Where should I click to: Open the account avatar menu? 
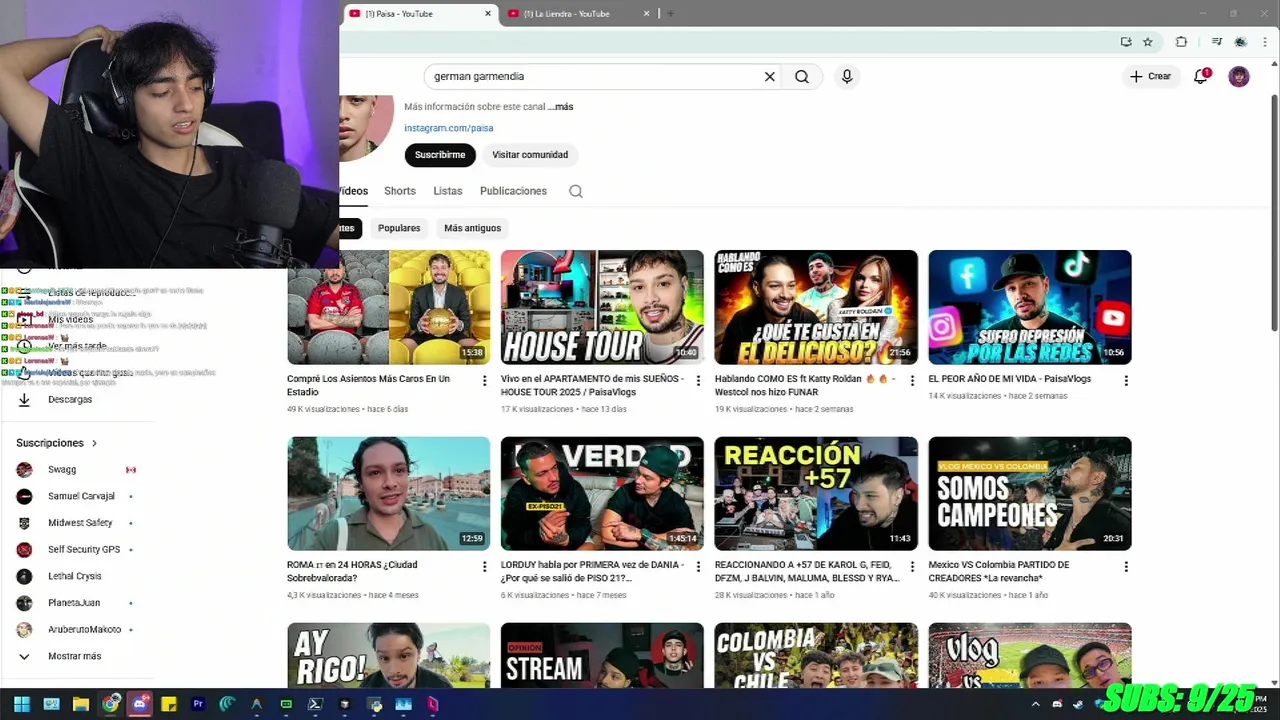(x=1239, y=76)
